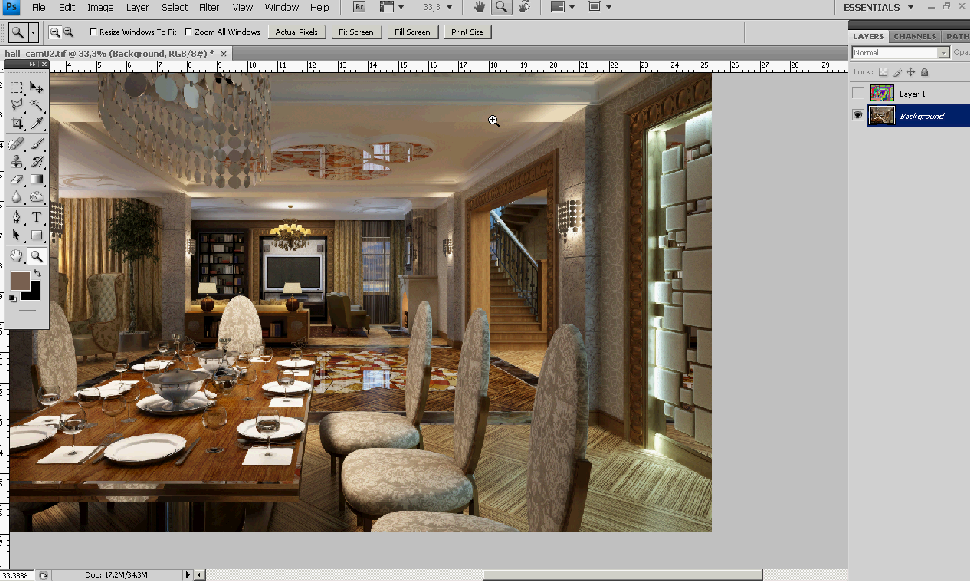Image resolution: width=970 pixels, height=581 pixels.
Task: Click the Layer 1 thumbnail
Action: point(882,93)
